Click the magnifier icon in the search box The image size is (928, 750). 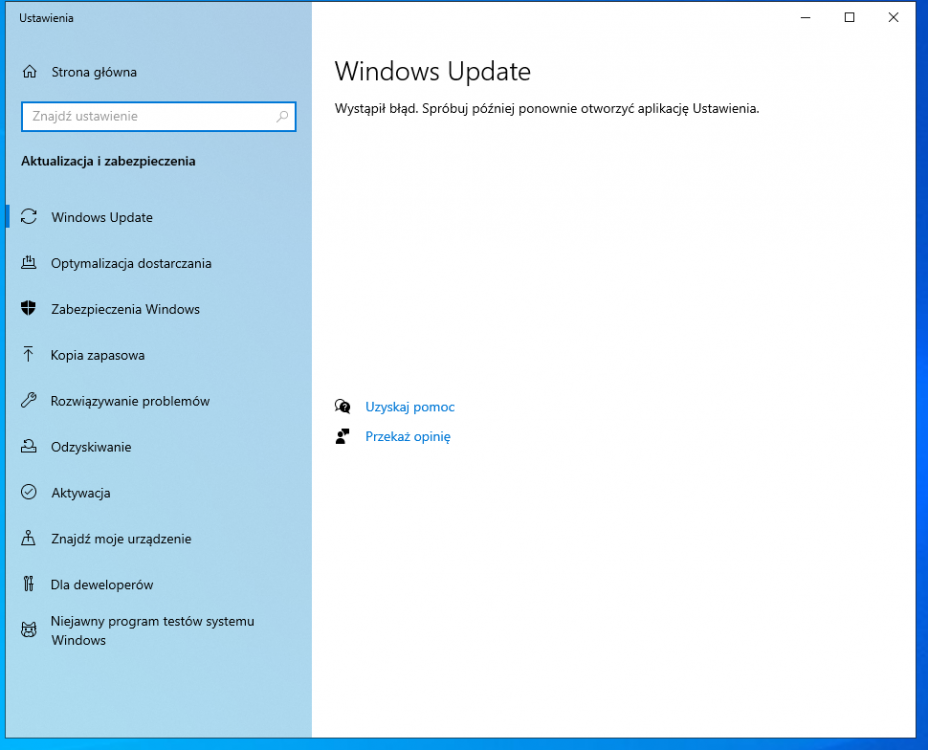(283, 116)
